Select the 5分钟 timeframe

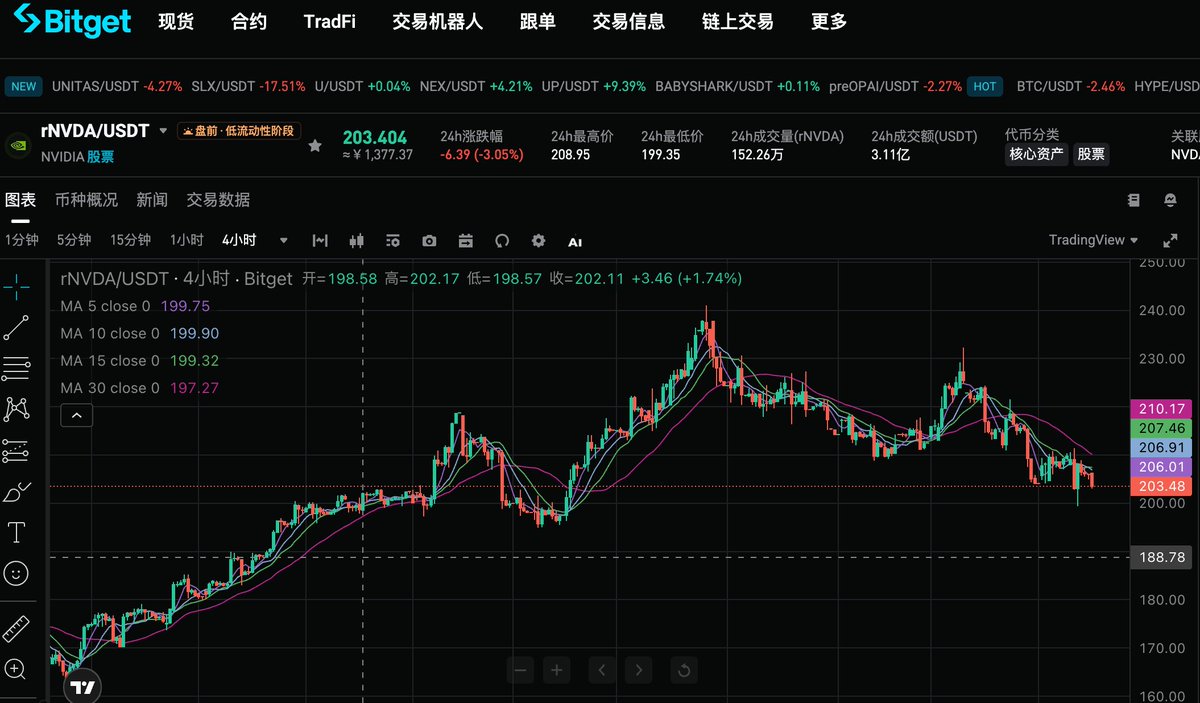(74, 240)
